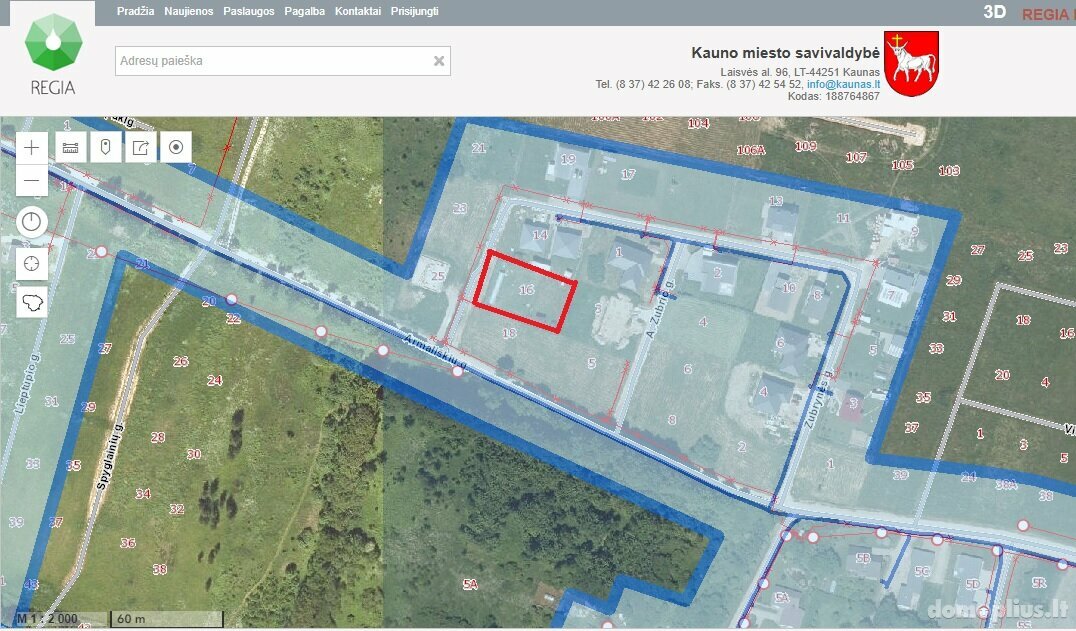
Task: Click the Lieptupio g. street label
Action: pos(27,384)
